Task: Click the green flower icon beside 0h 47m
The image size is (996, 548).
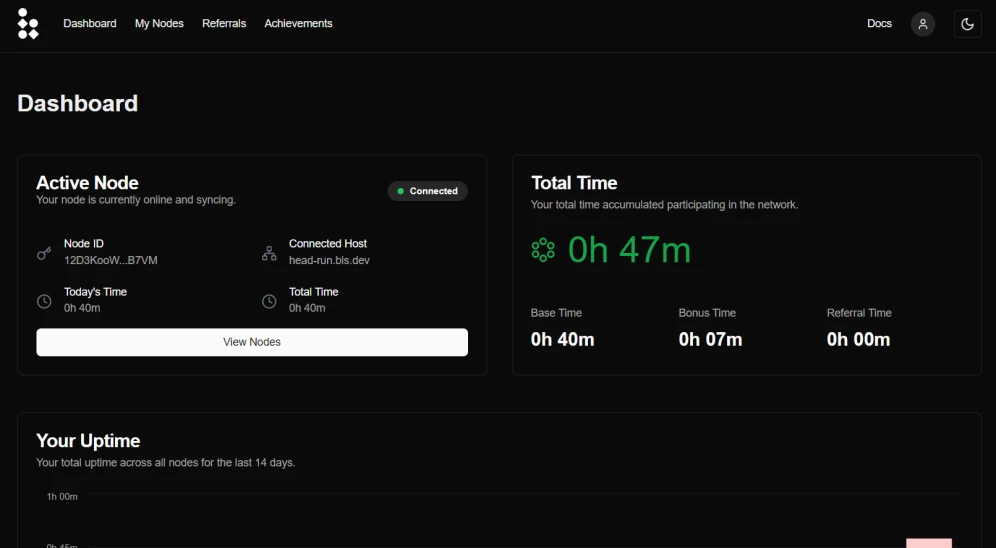Action: click(543, 250)
